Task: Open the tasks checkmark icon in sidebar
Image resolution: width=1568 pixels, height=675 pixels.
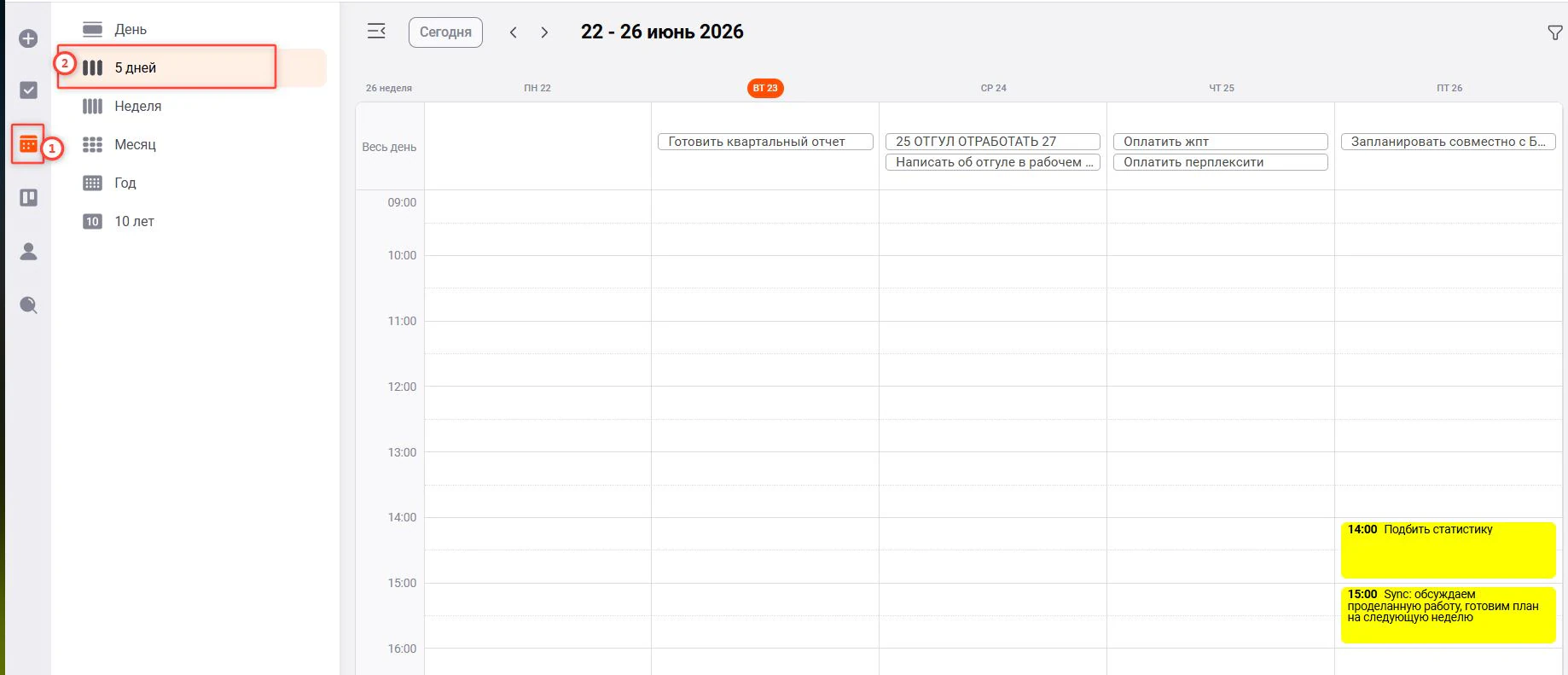Action: pyautogui.click(x=28, y=90)
